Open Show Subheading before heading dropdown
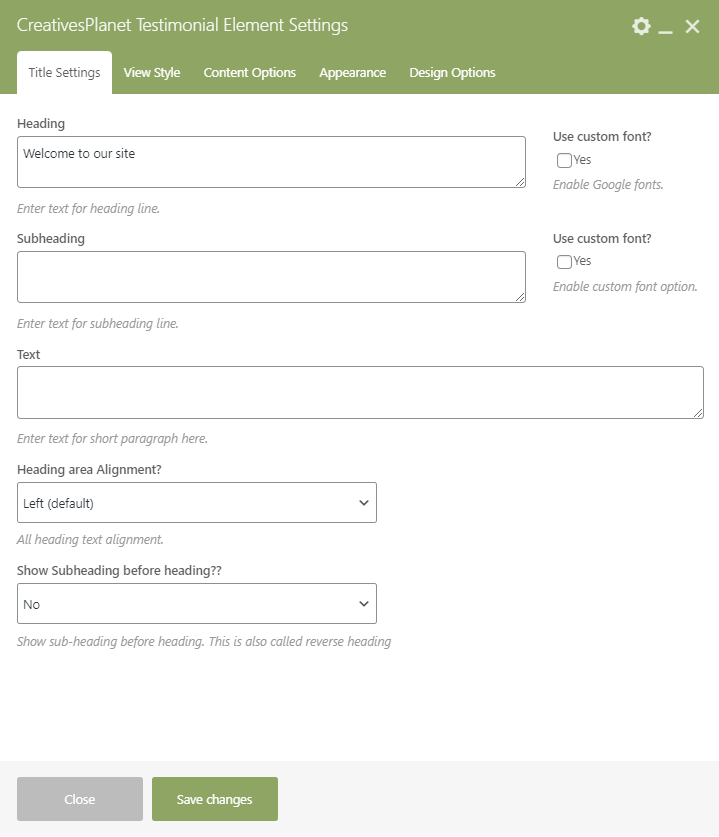 pyautogui.click(x=197, y=604)
